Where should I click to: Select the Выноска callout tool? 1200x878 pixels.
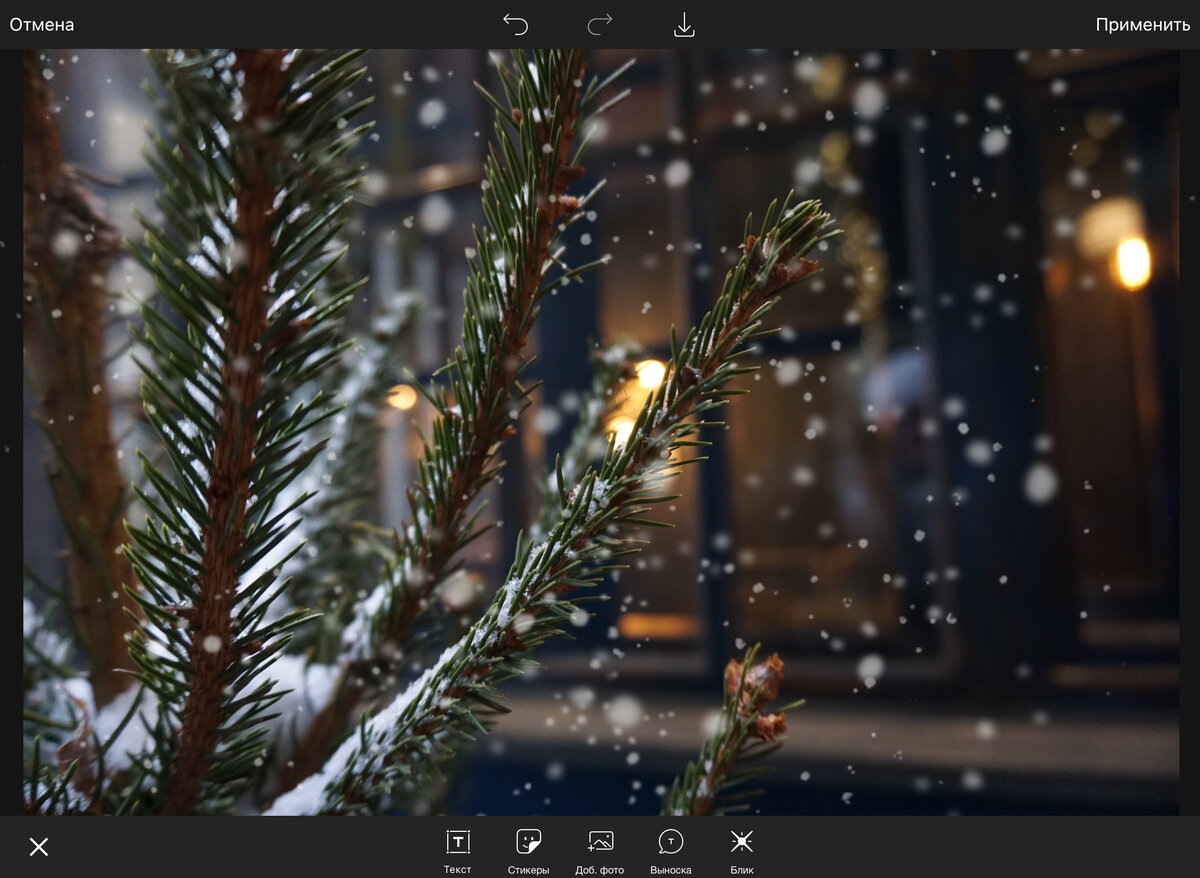point(671,851)
